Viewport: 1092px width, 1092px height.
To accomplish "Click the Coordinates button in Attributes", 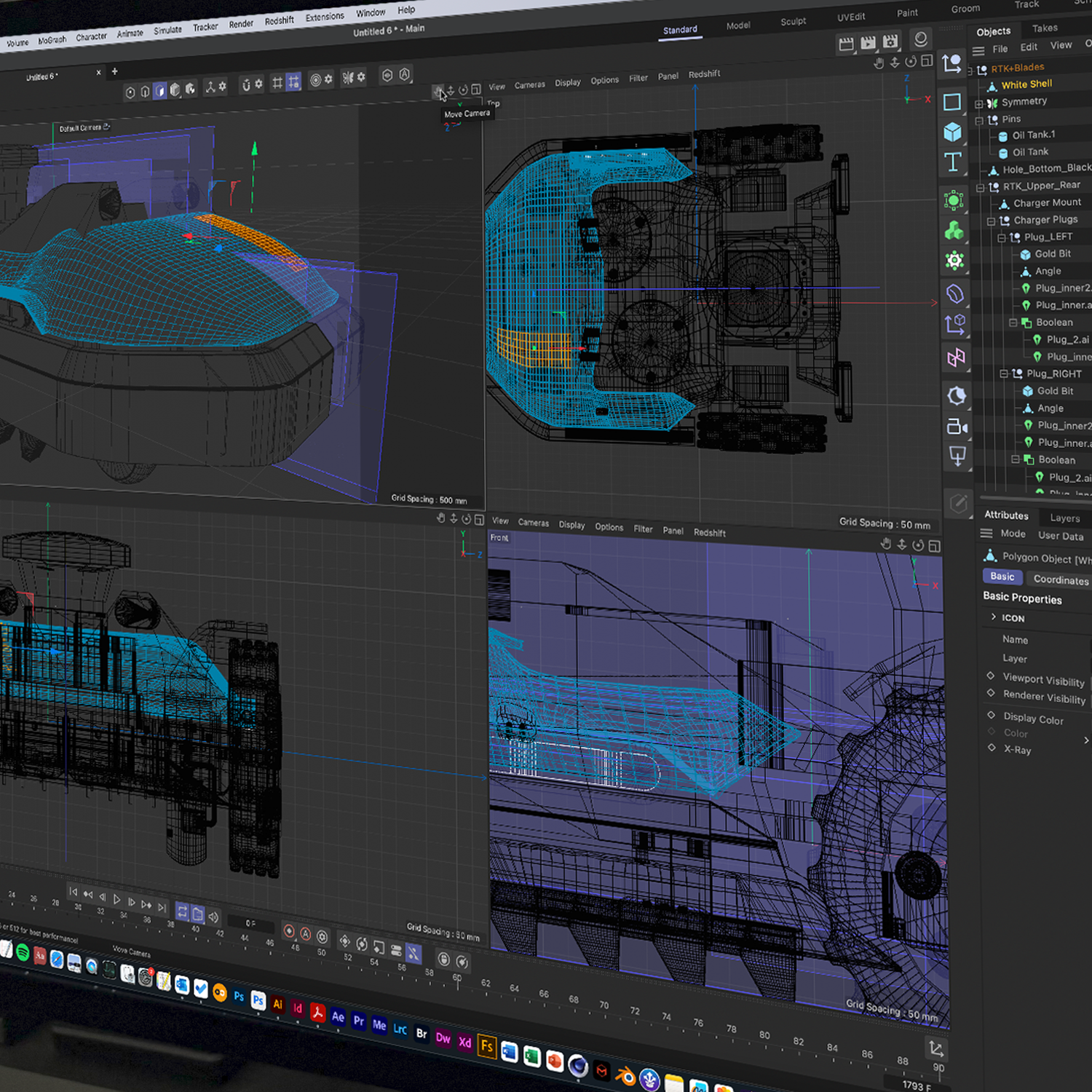I will [x=1060, y=579].
